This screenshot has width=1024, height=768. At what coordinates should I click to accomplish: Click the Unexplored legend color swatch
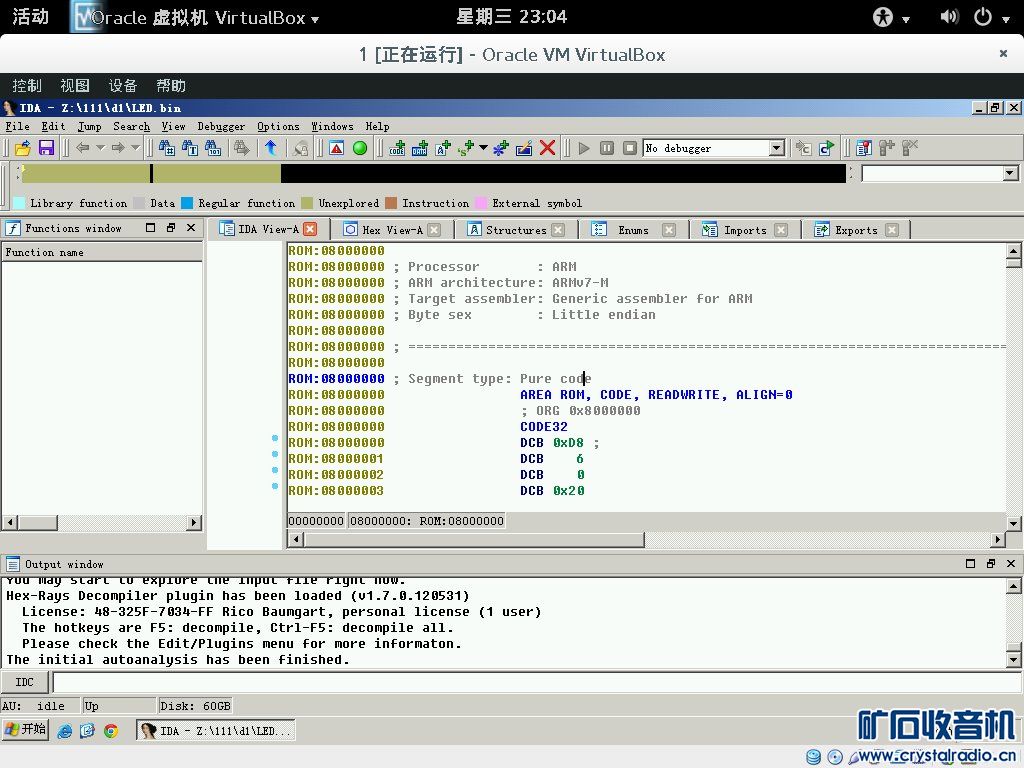pyautogui.click(x=308, y=203)
